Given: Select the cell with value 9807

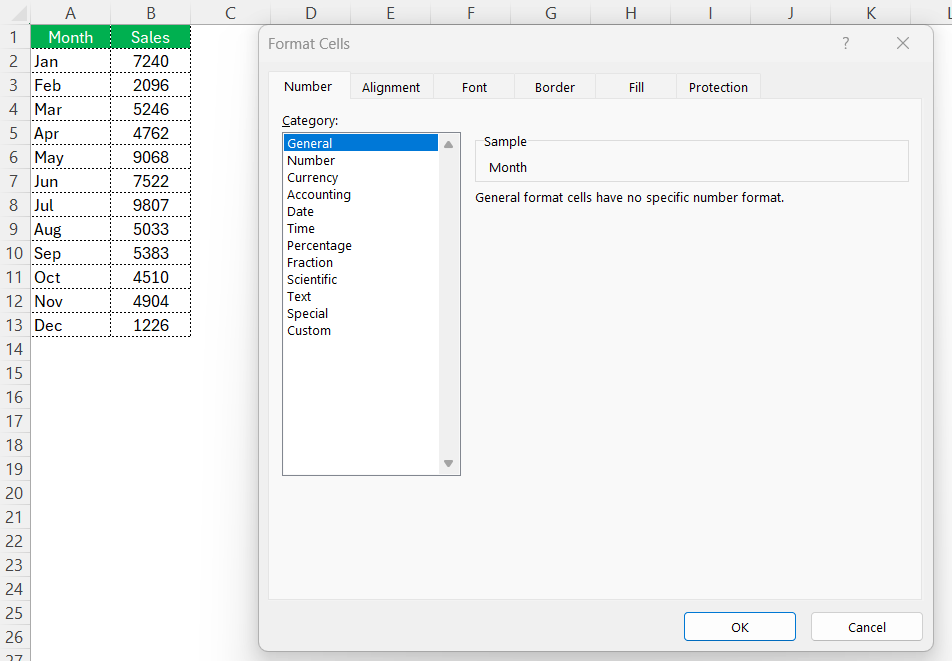Looking at the screenshot, I should click(151, 205).
